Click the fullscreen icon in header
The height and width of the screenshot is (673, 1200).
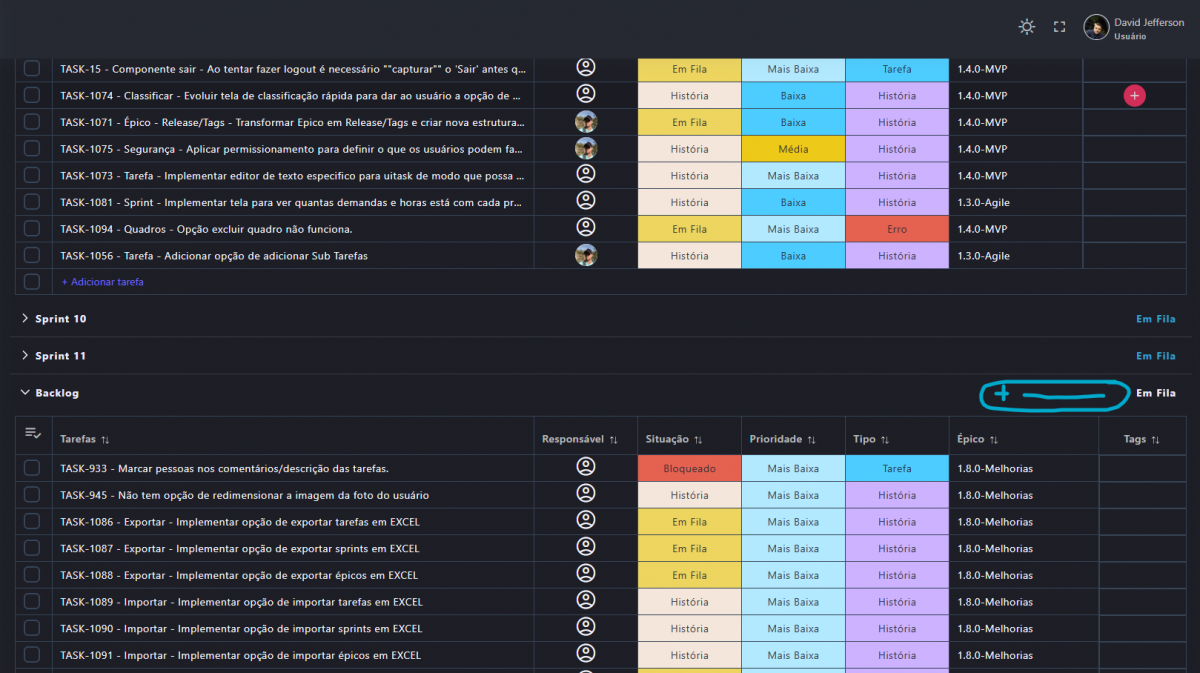1060,27
